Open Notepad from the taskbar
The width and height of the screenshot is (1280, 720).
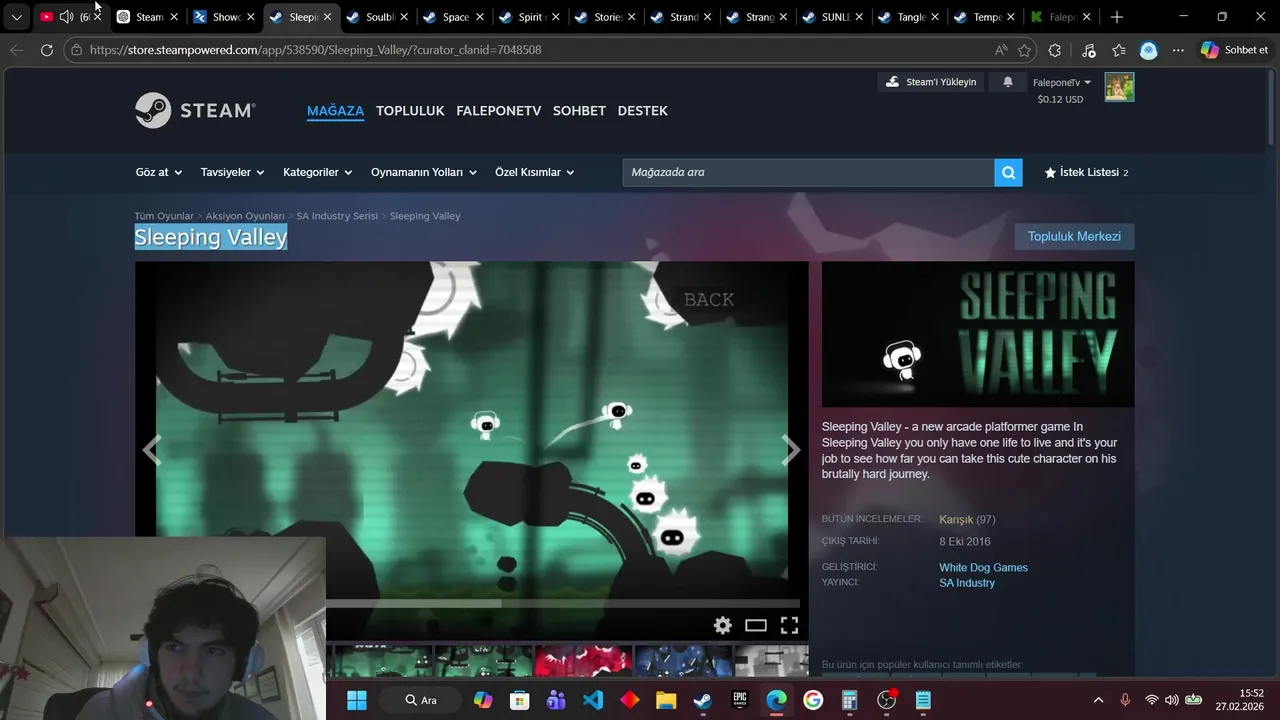click(923, 700)
